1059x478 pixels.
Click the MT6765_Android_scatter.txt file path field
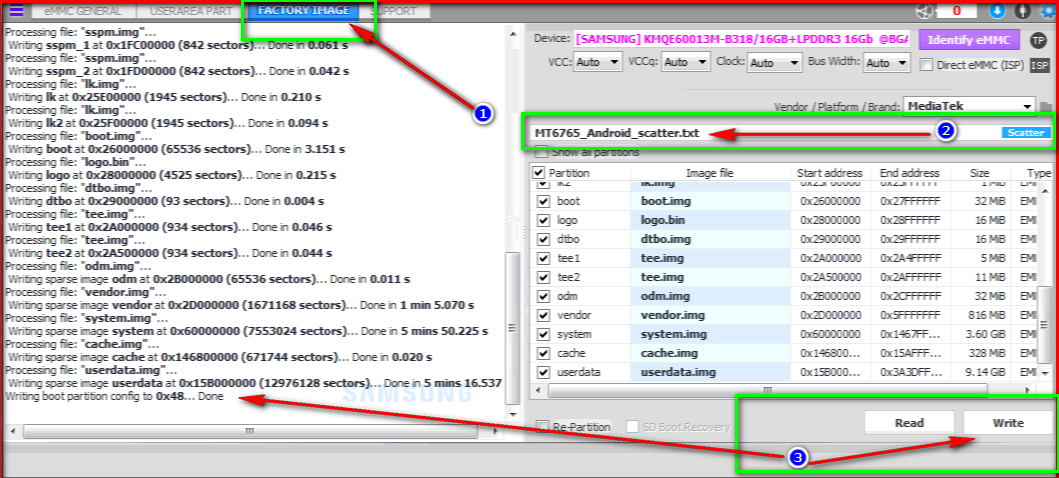[765, 133]
